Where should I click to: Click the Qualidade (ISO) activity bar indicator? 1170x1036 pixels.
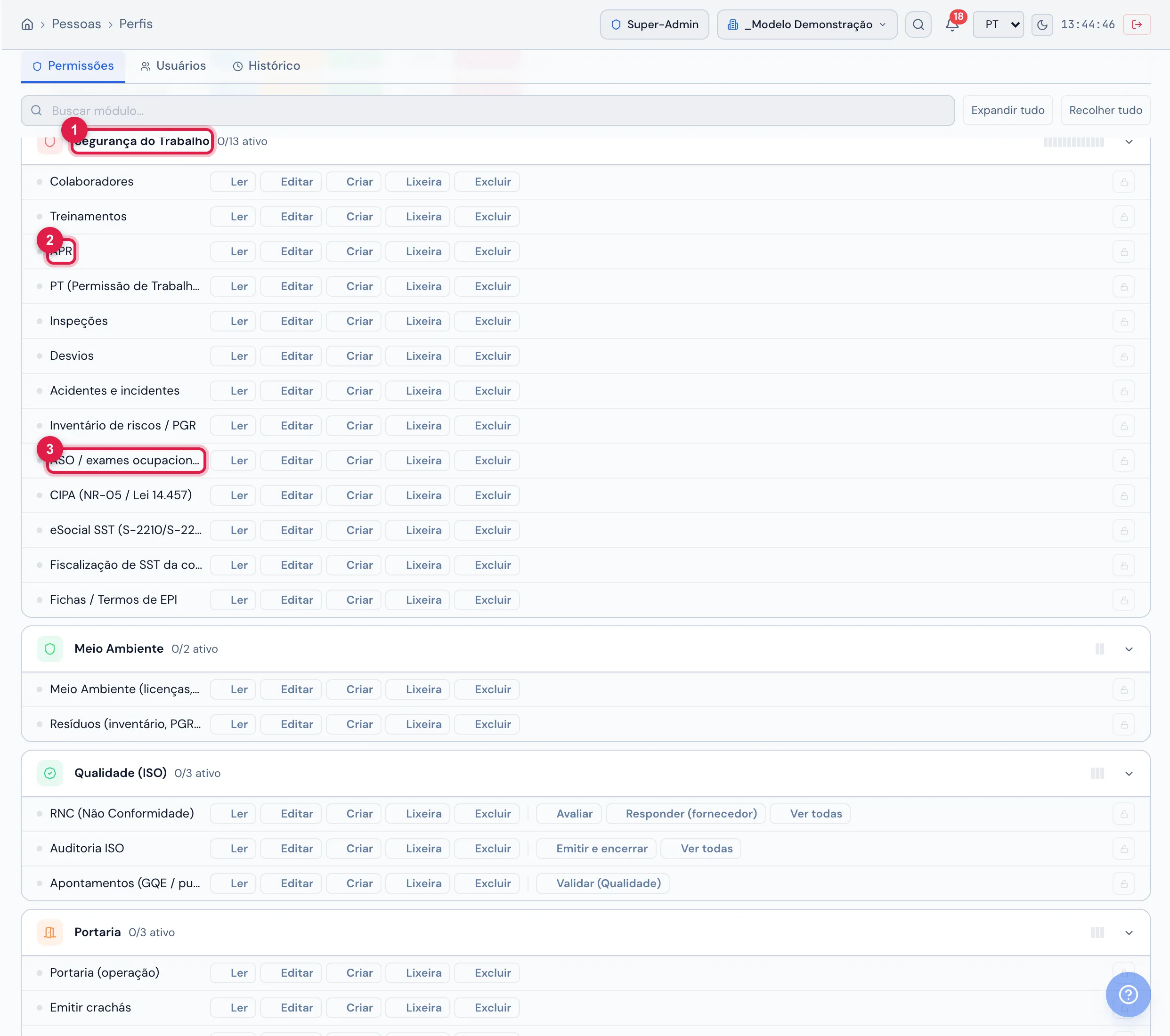[1097, 773]
